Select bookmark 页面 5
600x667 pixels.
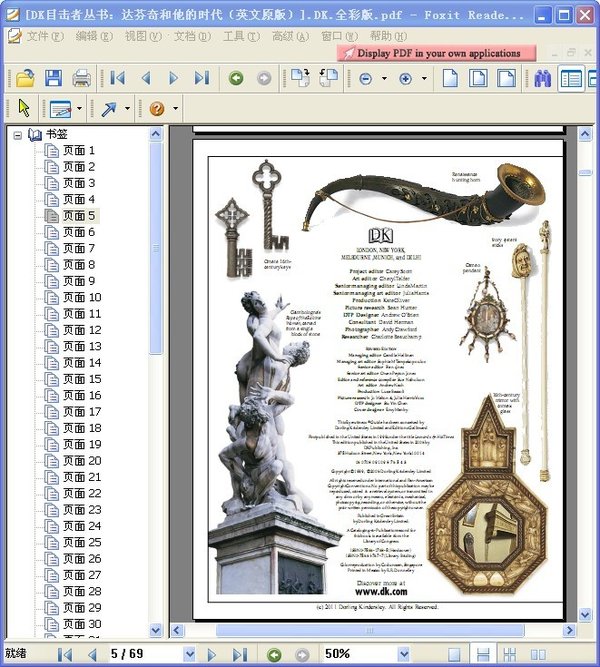click(79, 216)
